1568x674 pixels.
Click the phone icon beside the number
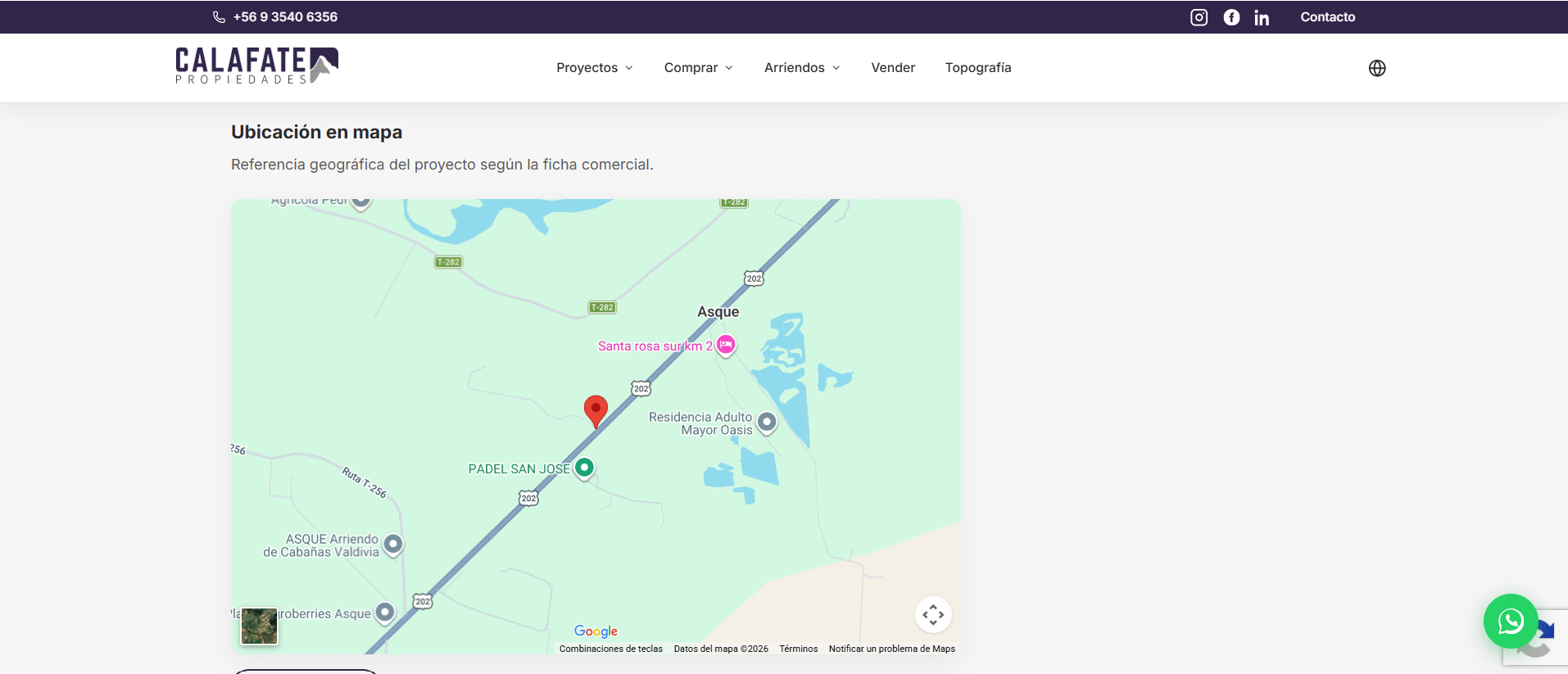[x=219, y=17]
